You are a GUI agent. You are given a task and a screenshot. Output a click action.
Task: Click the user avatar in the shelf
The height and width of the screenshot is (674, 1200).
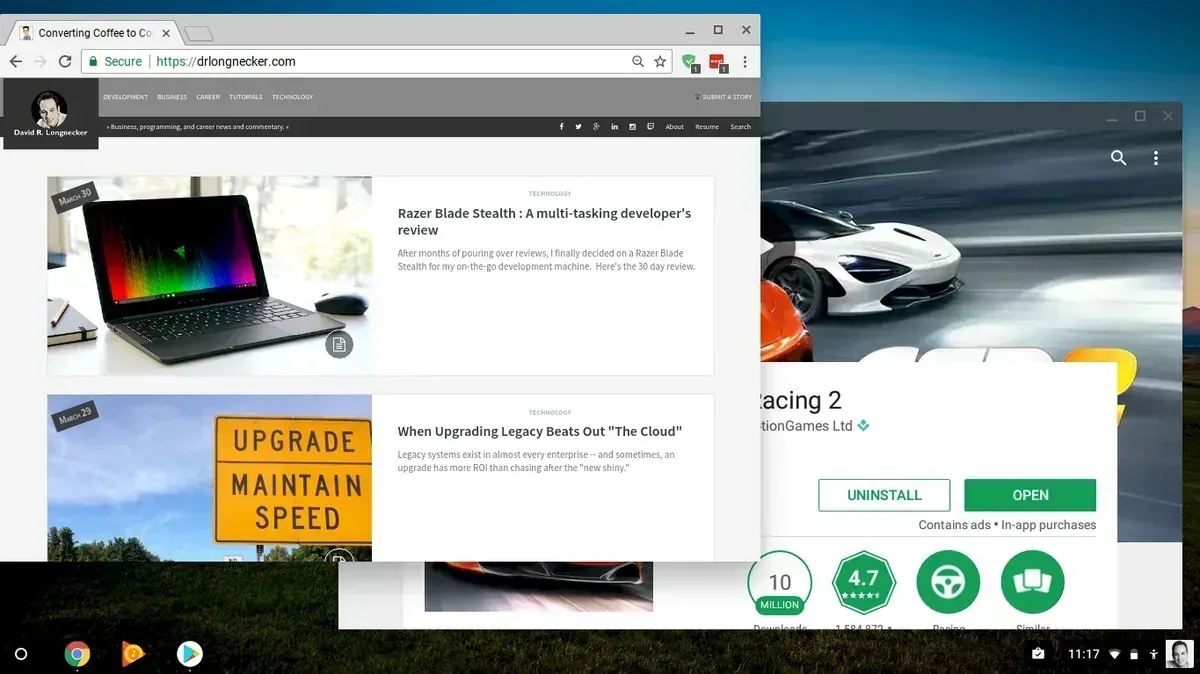(x=1179, y=654)
